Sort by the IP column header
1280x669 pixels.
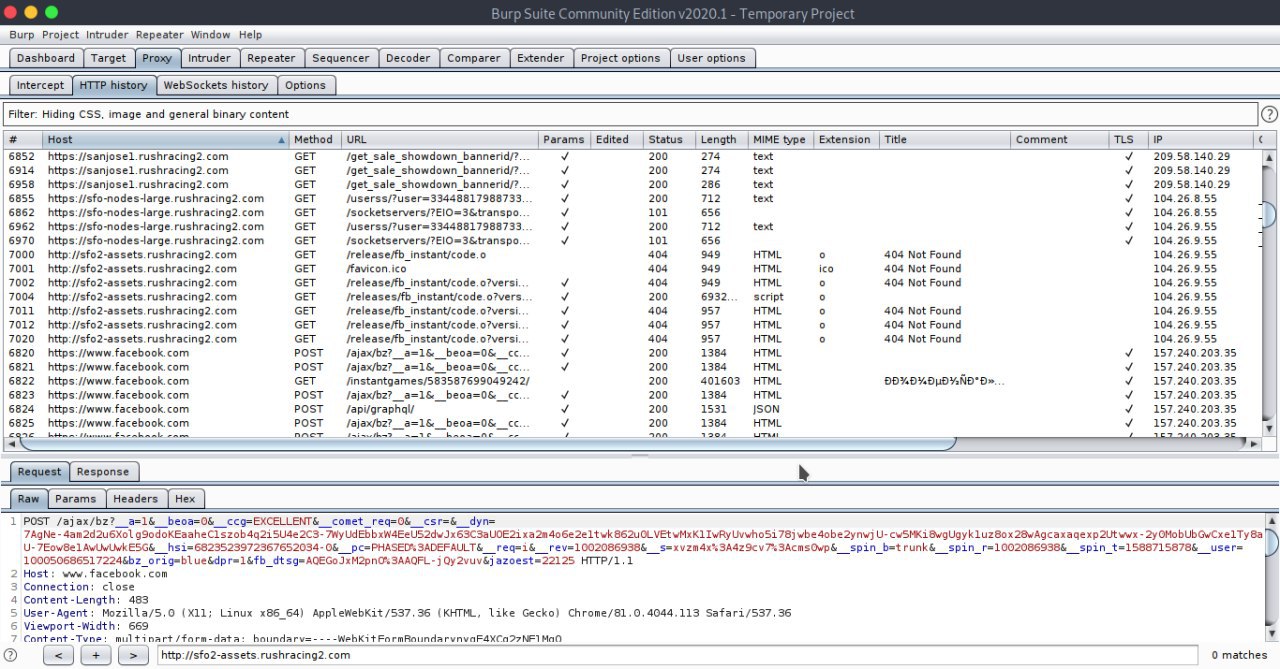pos(1199,140)
